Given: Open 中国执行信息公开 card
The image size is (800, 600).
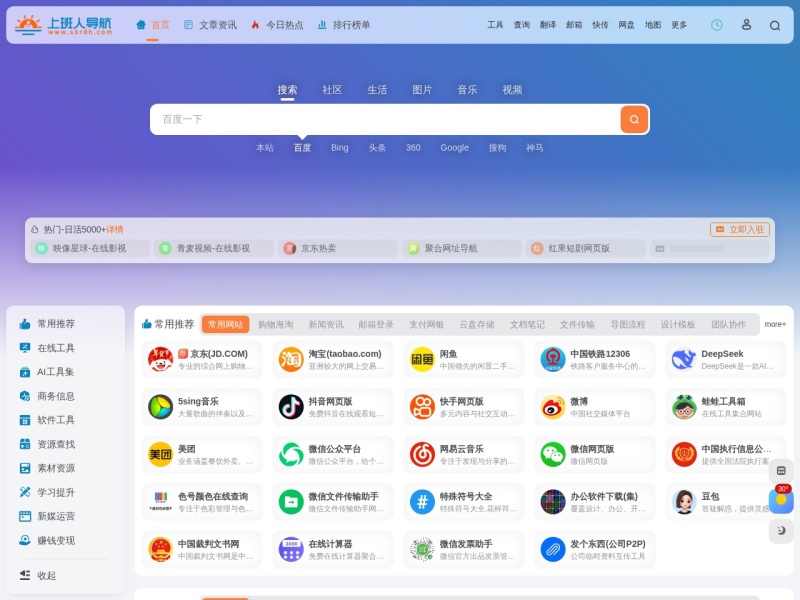Looking at the screenshot, I should pos(726,454).
